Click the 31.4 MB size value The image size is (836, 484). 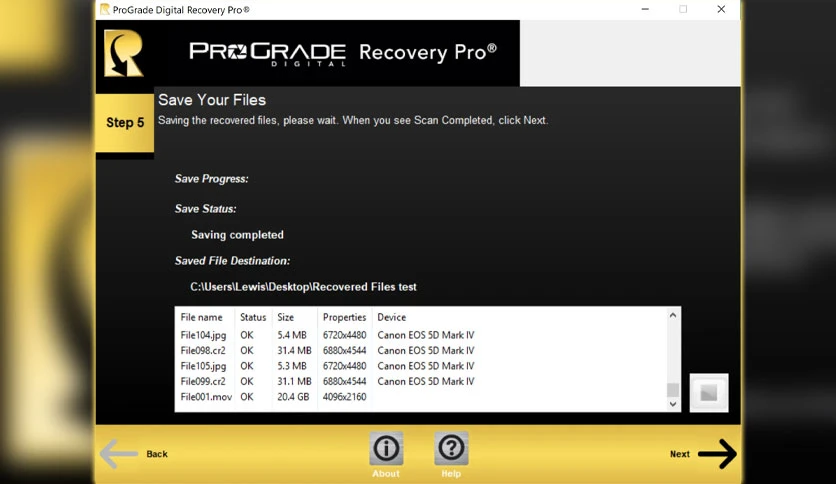click(294, 351)
